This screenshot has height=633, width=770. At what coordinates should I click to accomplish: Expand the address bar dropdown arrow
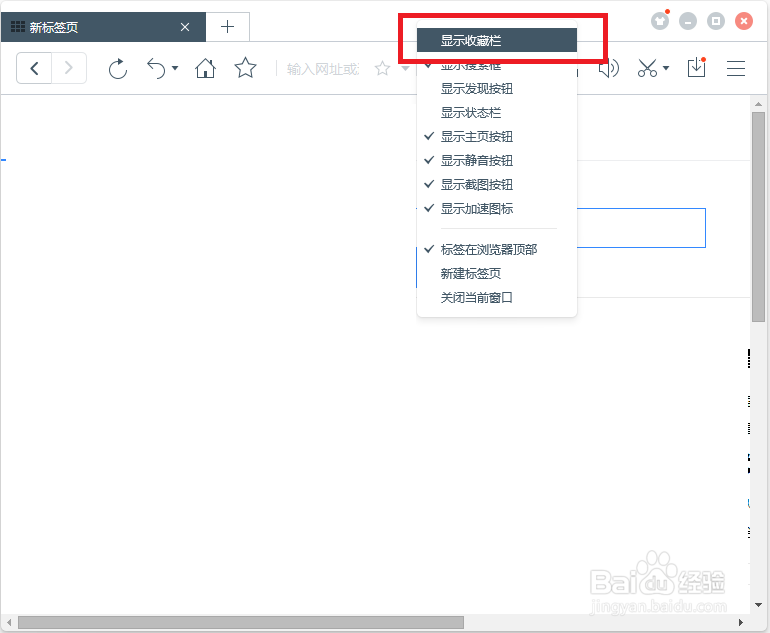point(405,69)
